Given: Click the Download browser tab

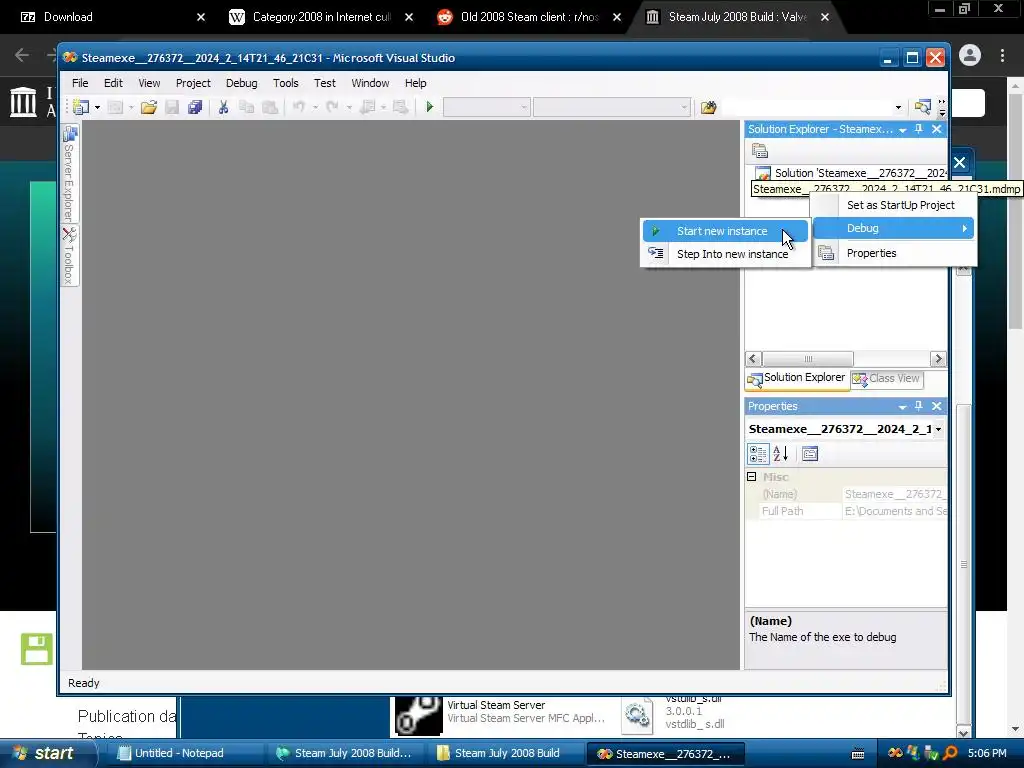Looking at the screenshot, I should (112, 17).
